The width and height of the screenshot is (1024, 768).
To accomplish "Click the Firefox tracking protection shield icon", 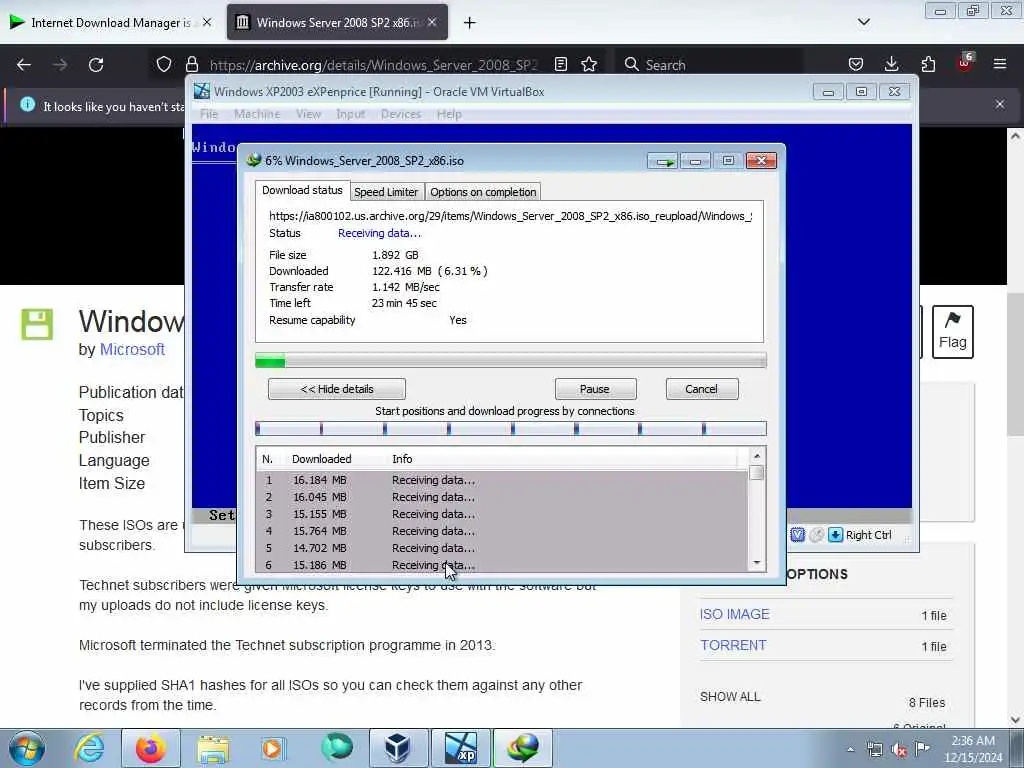I will [x=164, y=64].
